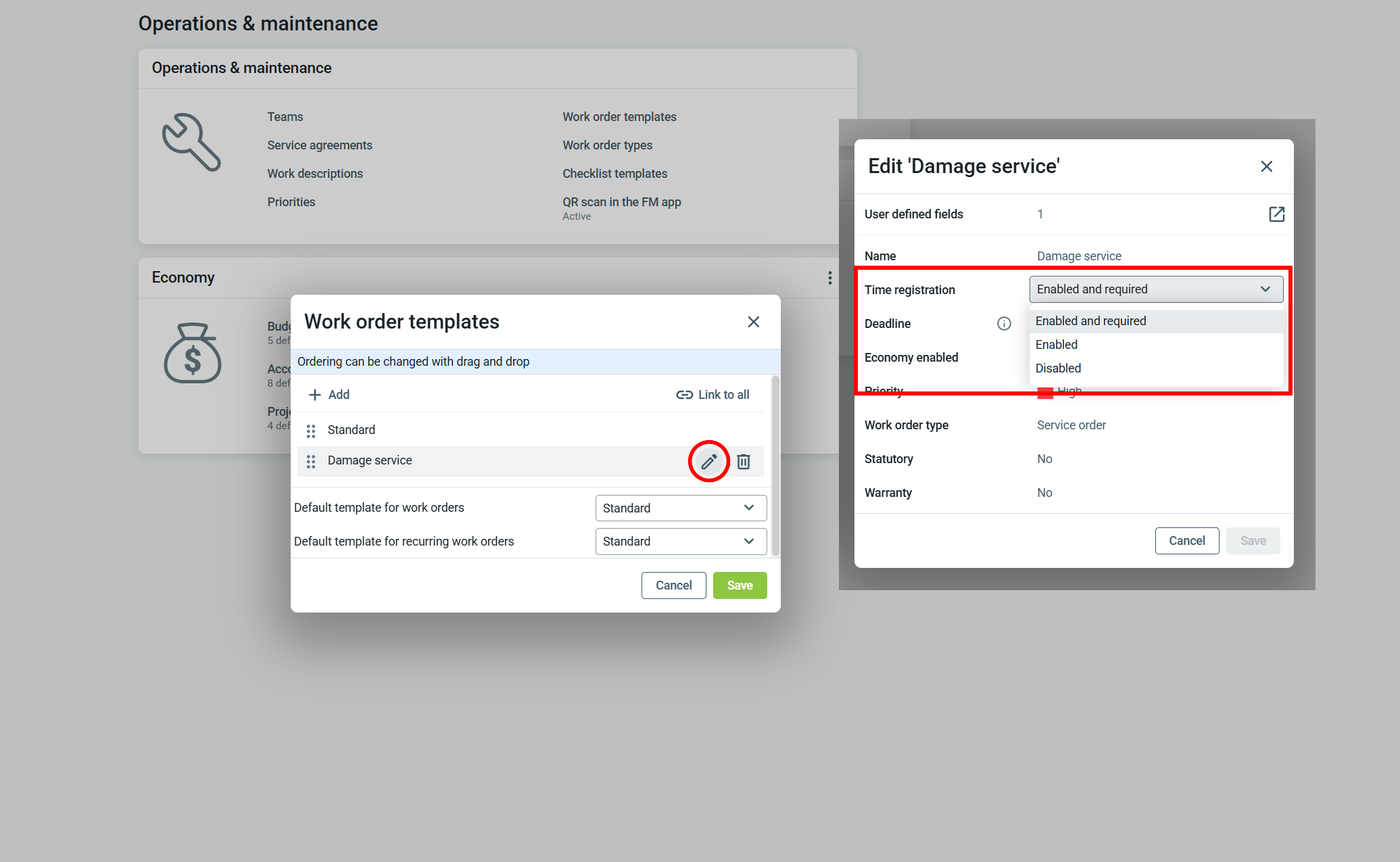Screen dimensions: 1400x862
Task: Click the trash delete icon for Damage service
Action: click(744, 462)
